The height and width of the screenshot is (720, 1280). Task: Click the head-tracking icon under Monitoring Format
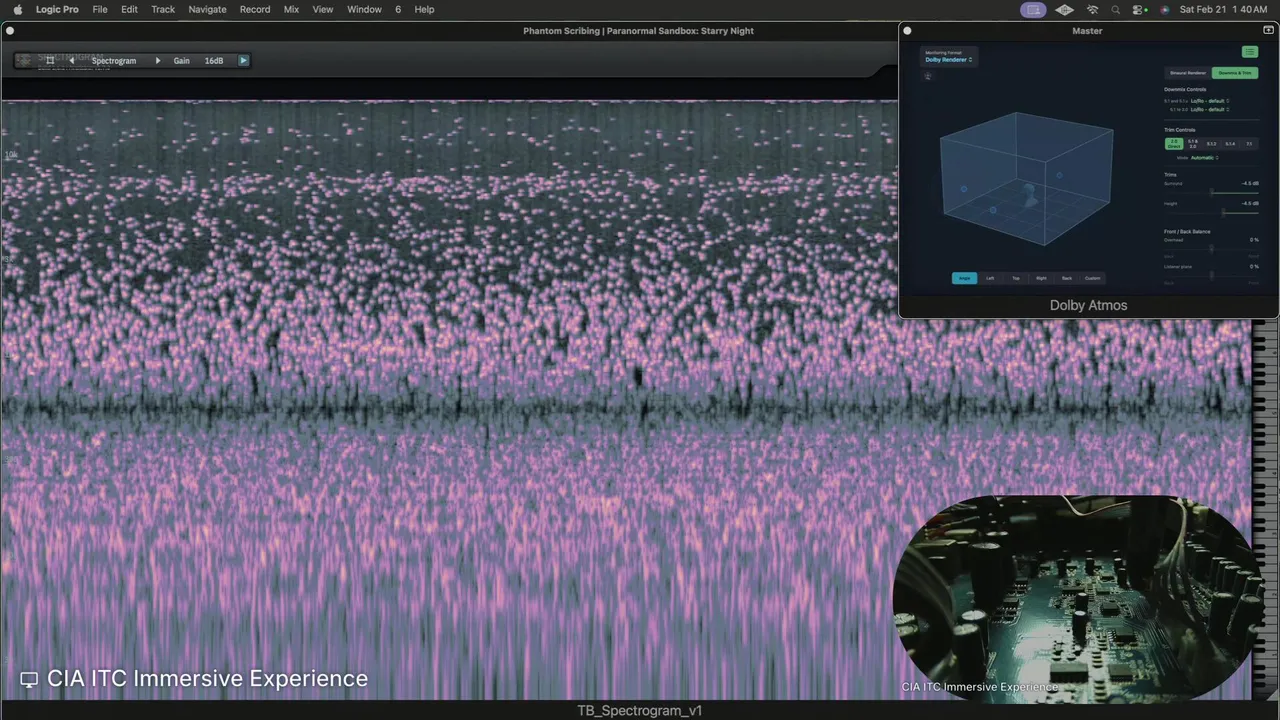click(x=928, y=75)
